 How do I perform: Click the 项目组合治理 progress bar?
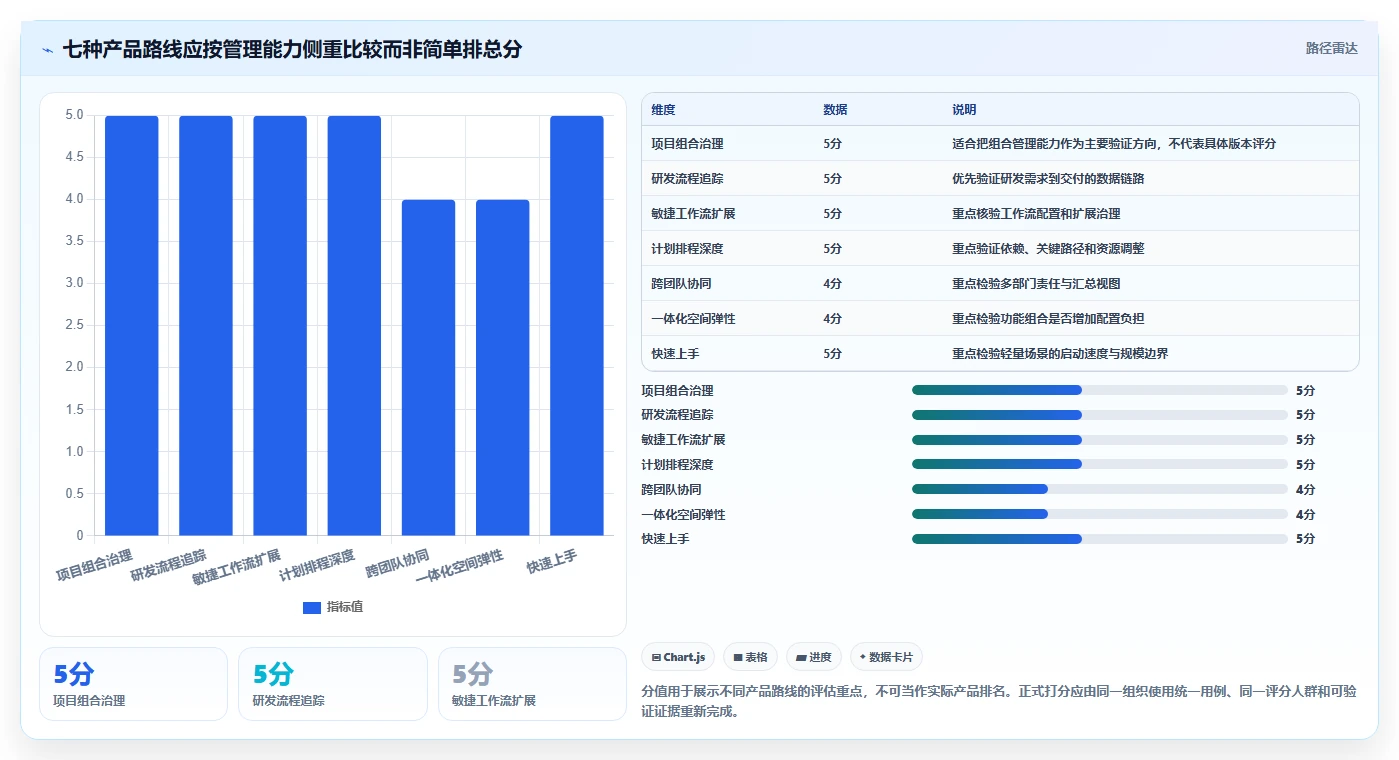[1100, 390]
